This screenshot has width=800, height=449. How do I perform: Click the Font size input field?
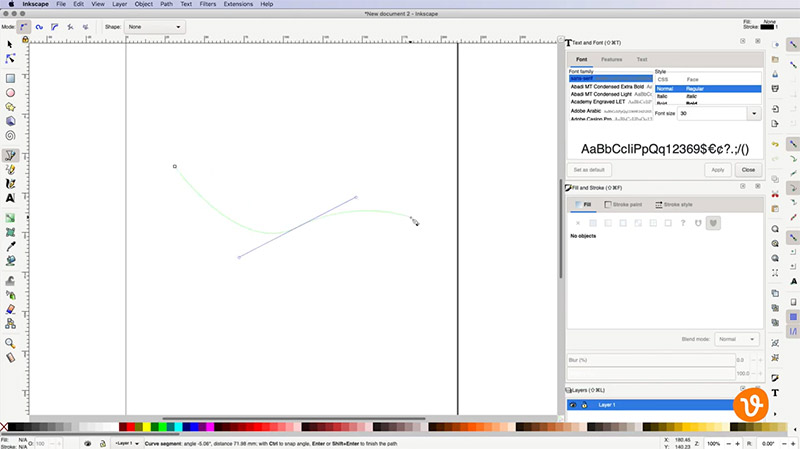(x=712, y=113)
